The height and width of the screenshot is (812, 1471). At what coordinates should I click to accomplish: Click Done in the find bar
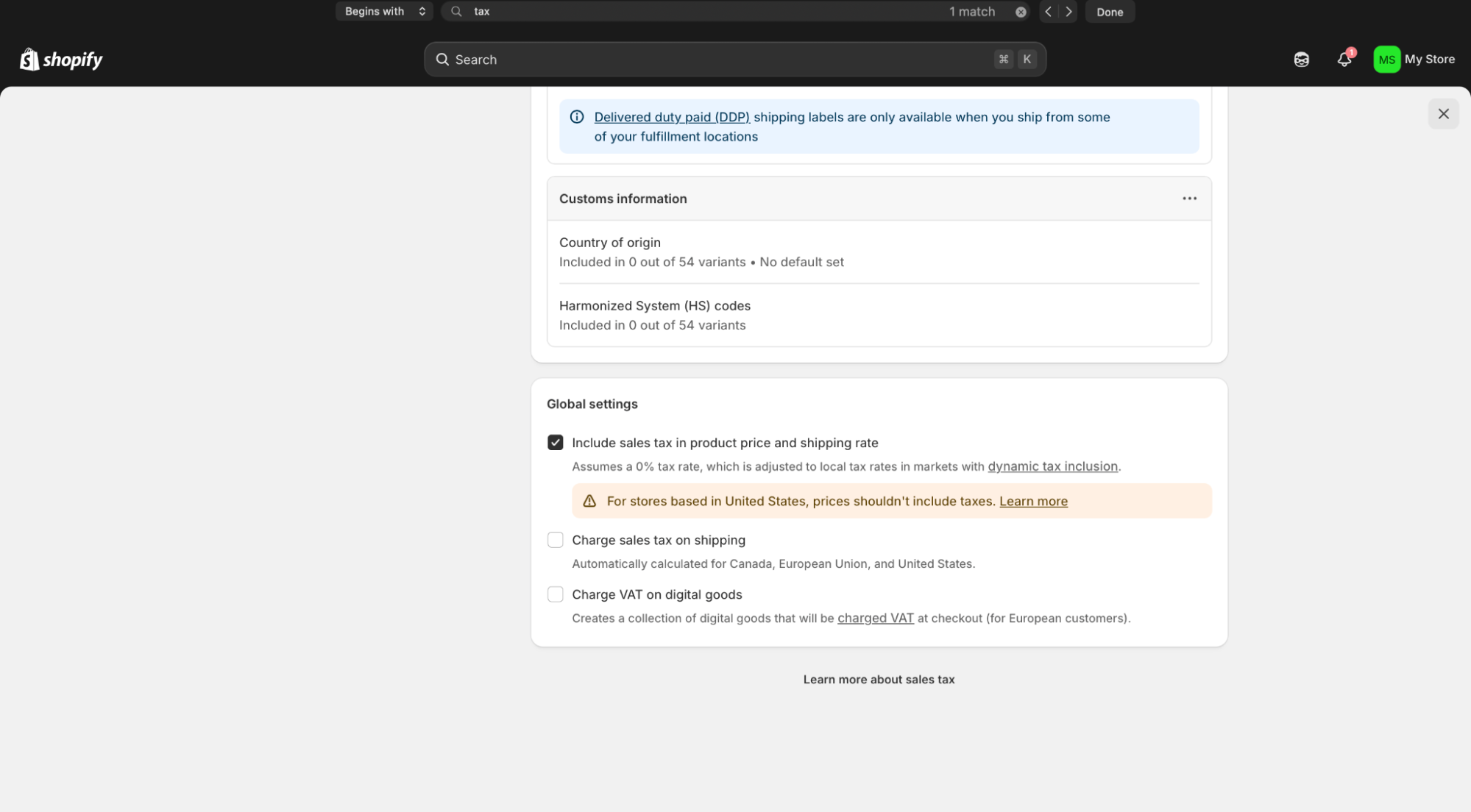(1110, 12)
